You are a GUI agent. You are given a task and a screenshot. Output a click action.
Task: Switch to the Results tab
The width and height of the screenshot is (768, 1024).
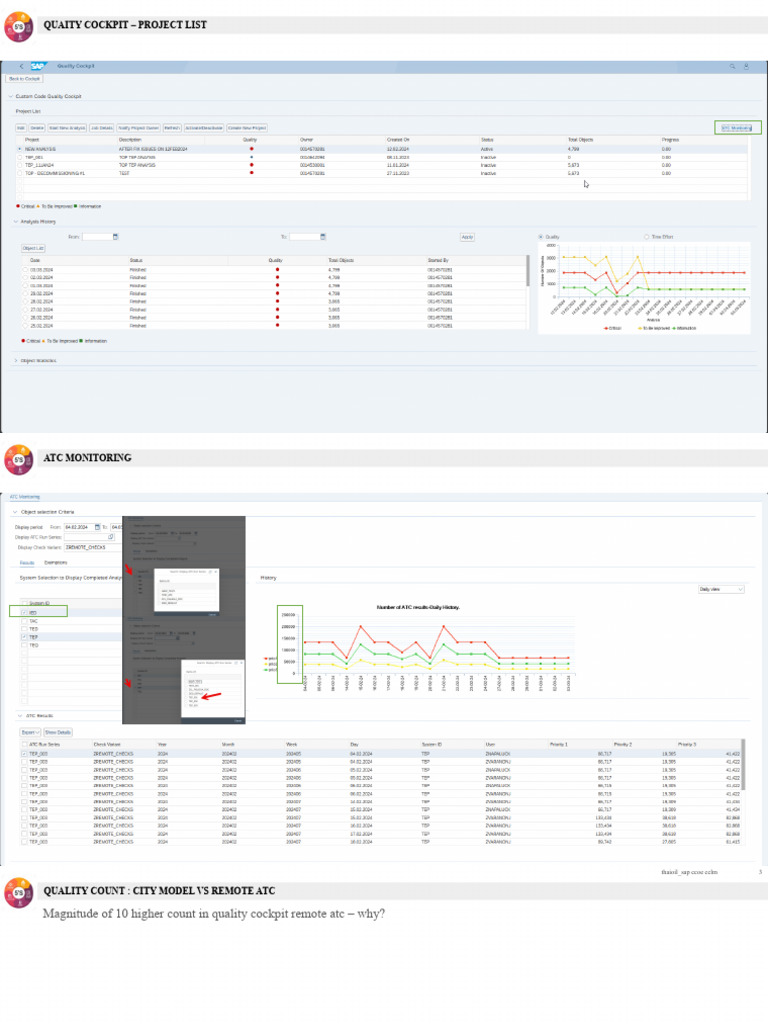(27, 563)
